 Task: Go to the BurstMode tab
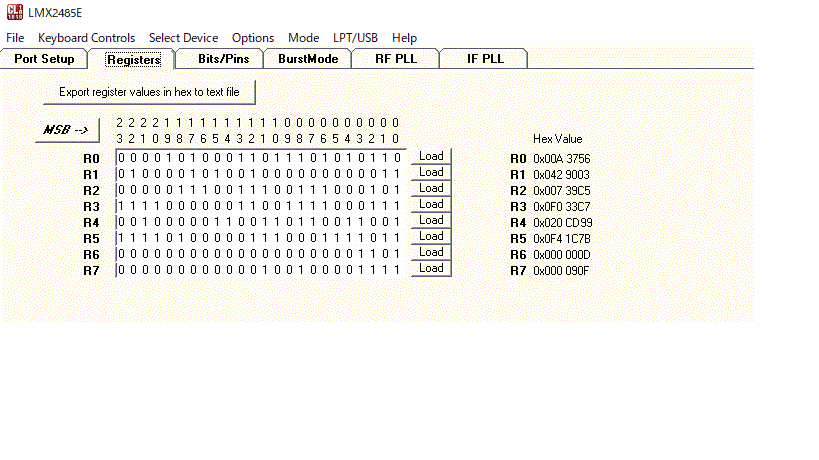pos(308,59)
